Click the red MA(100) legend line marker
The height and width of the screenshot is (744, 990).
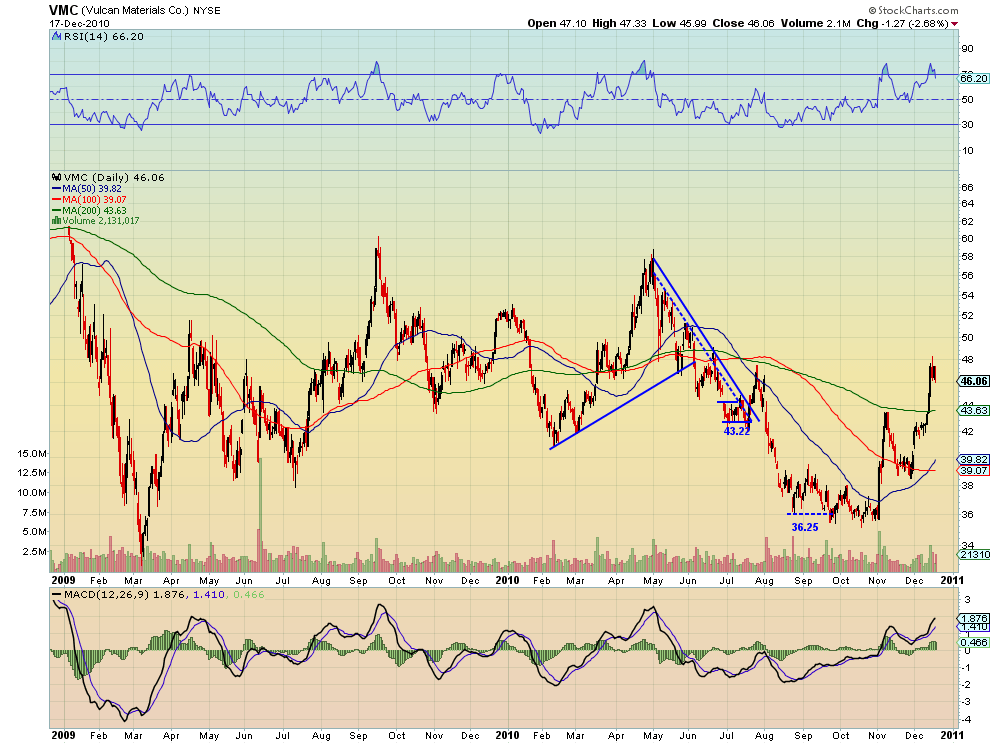pos(56,200)
